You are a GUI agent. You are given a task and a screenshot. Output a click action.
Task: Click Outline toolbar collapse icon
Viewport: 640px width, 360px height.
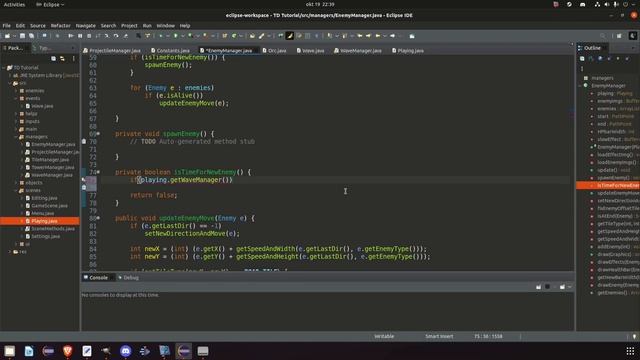point(582,58)
